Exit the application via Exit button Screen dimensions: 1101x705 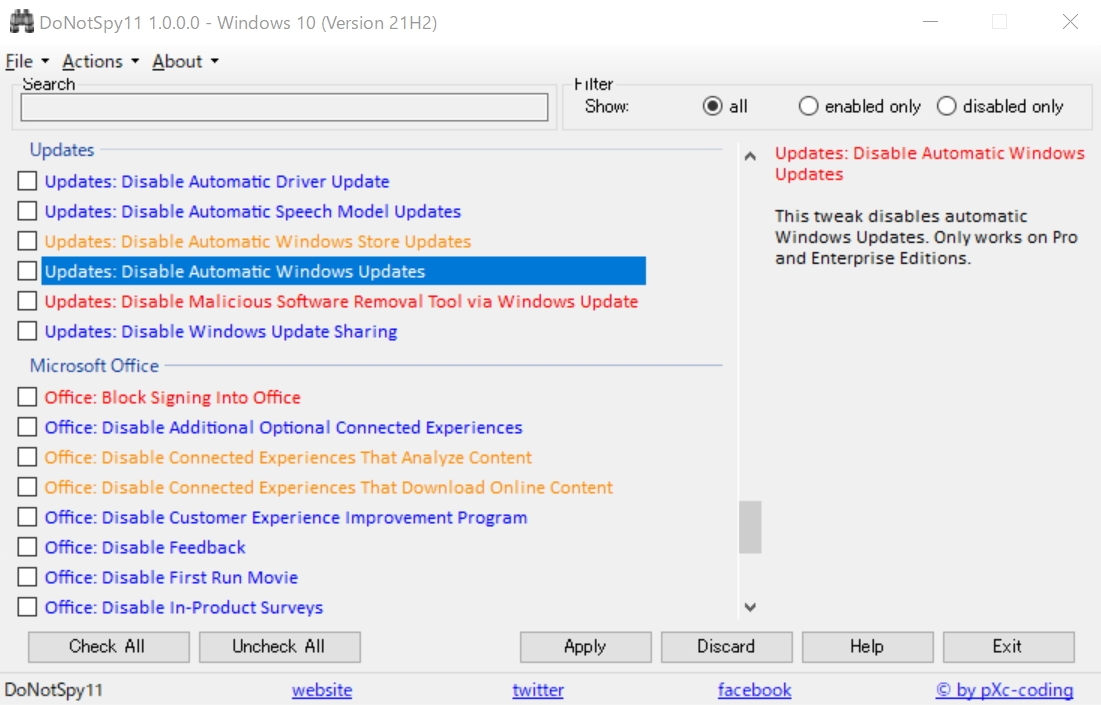pyautogui.click(x=1008, y=646)
